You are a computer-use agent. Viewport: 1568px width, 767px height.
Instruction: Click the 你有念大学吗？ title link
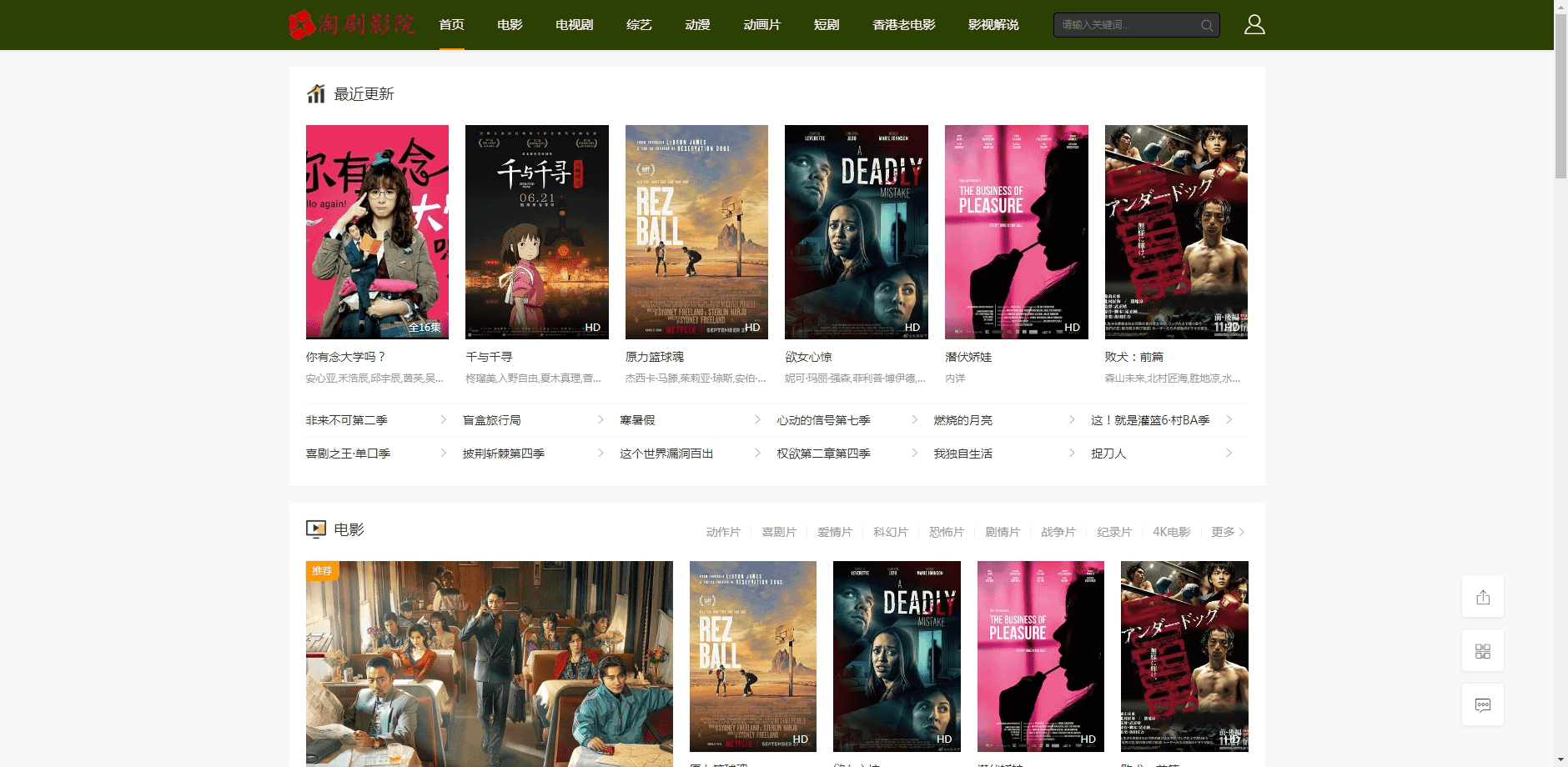(345, 357)
